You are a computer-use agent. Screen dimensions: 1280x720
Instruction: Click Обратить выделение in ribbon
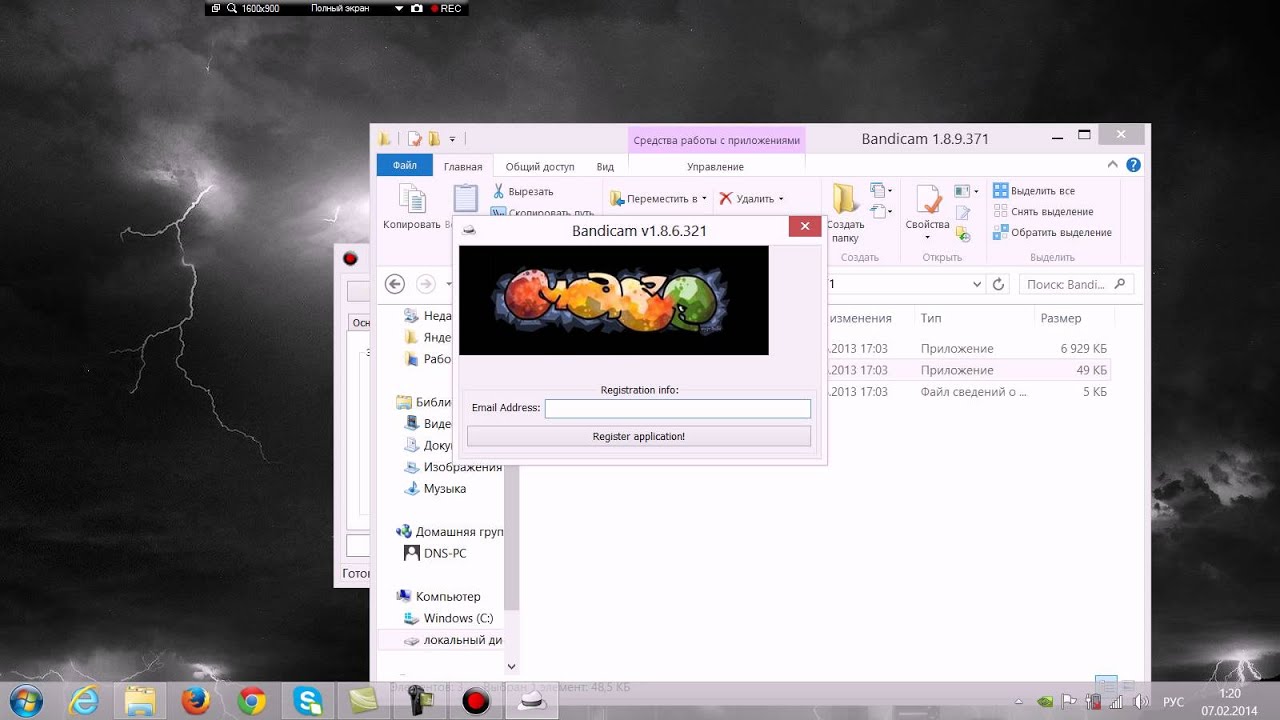click(x=1053, y=233)
